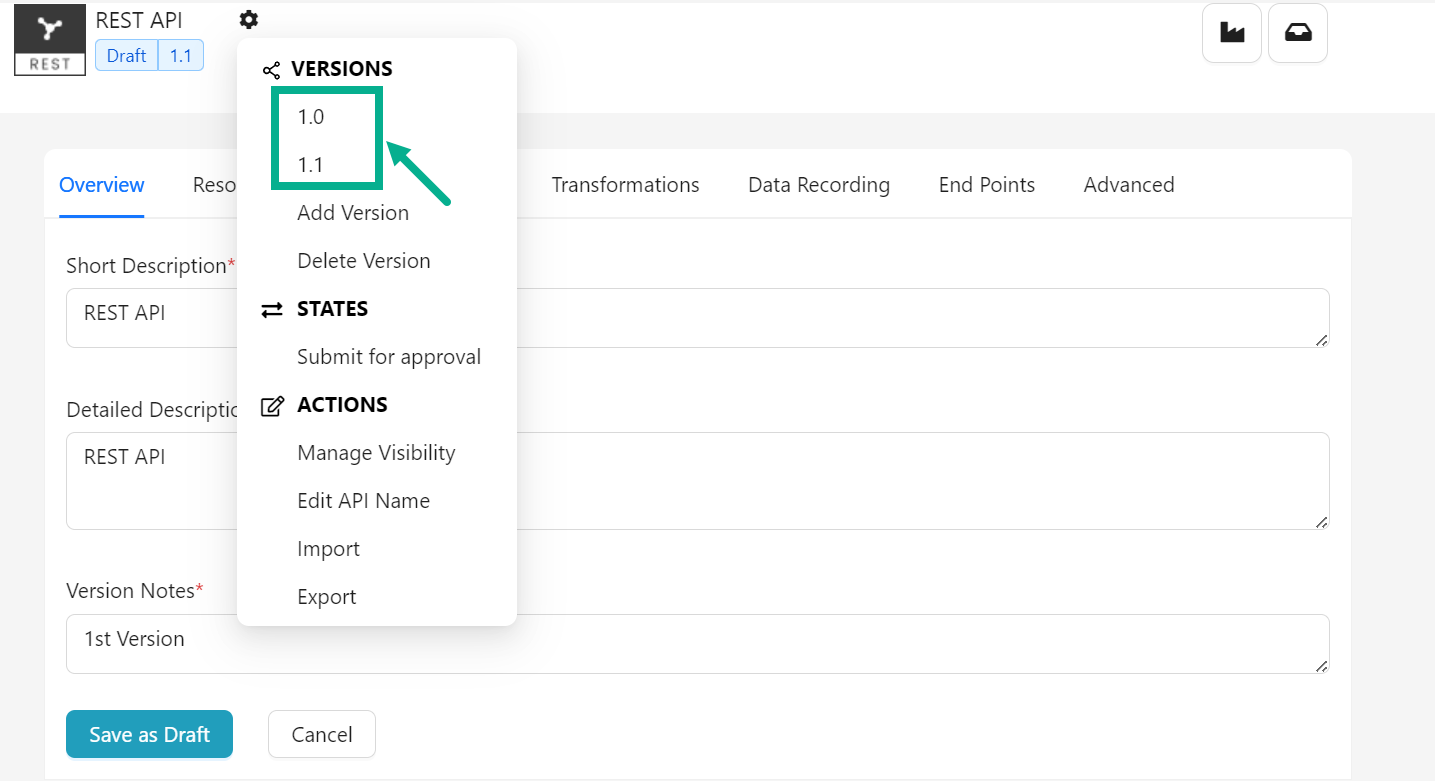Click Submit for approval option
Viewport: 1435px width, 781px height.
[389, 357]
